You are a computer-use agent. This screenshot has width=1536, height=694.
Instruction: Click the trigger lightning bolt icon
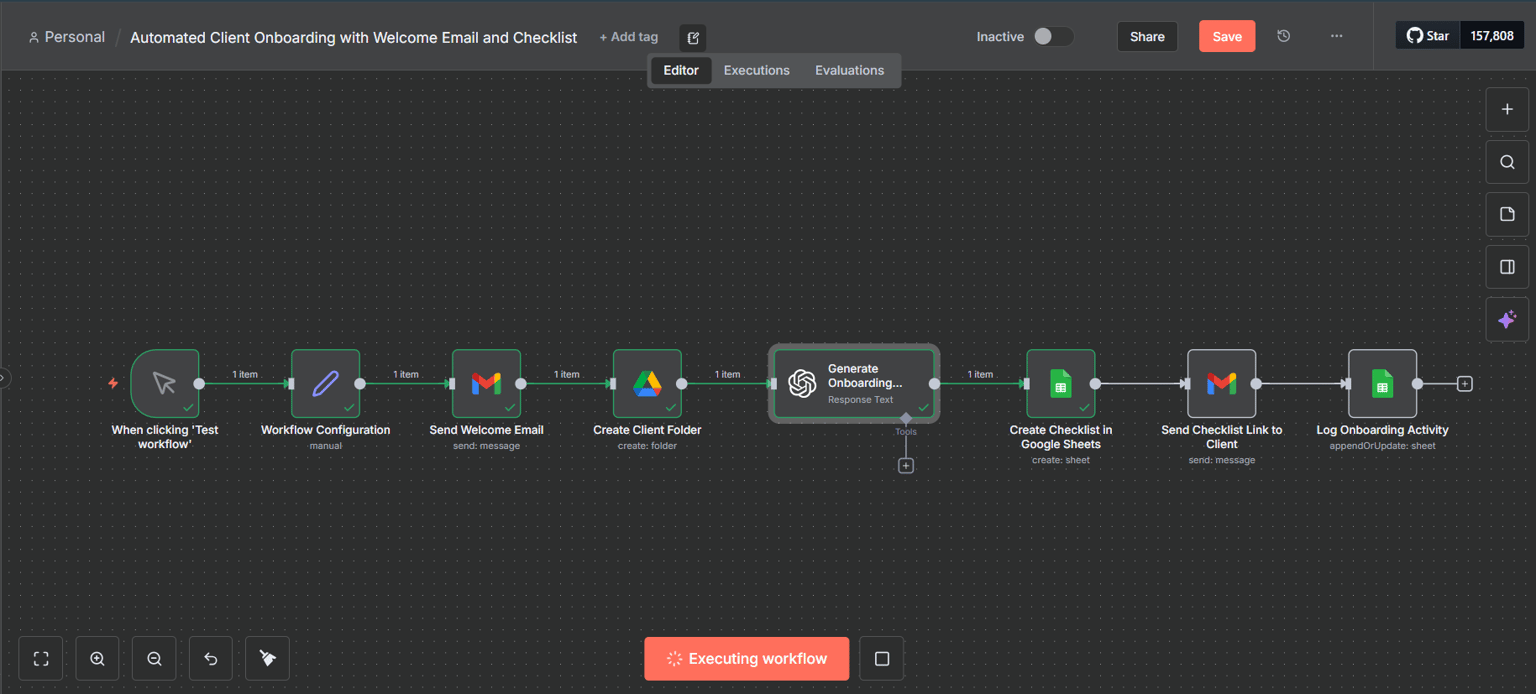tap(113, 383)
